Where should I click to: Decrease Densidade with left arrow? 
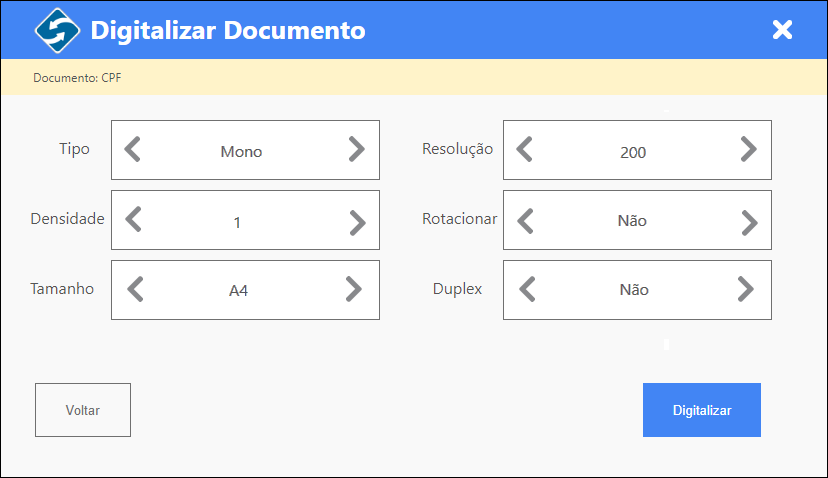[134, 220]
